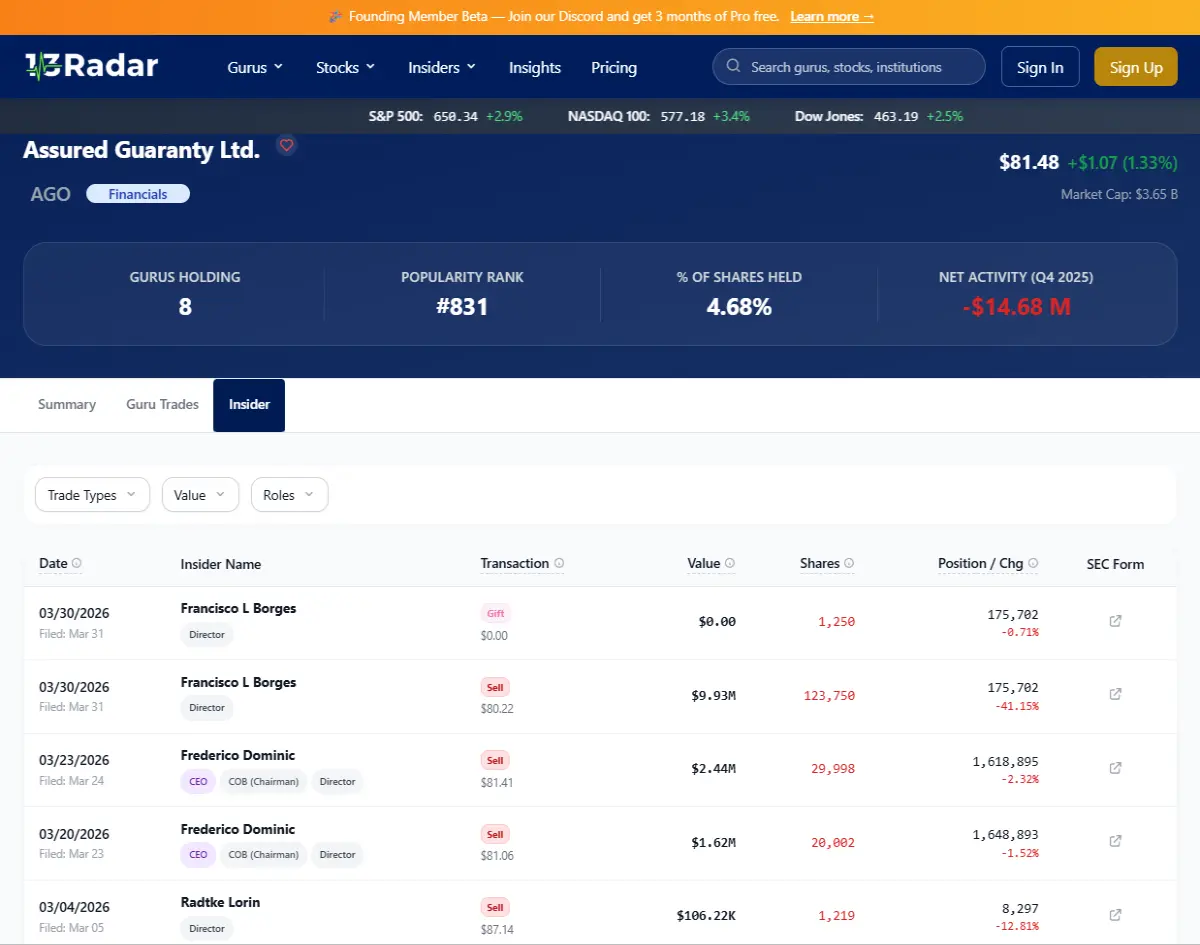Click info icon next to Transaction header
This screenshot has width=1200, height=945.
tap(559, 563)
